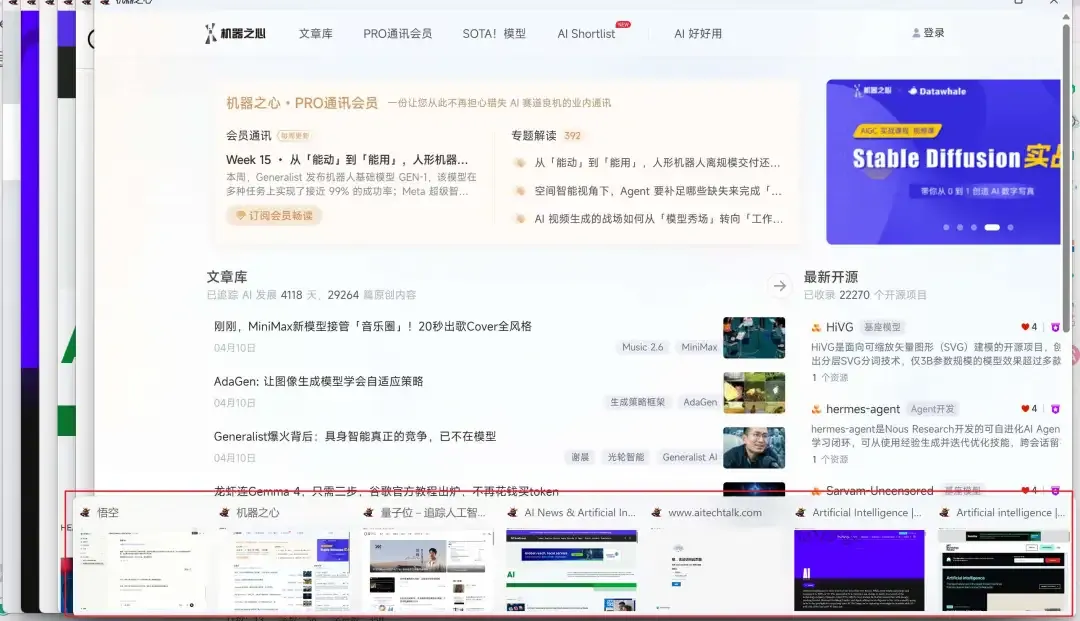Open article AdaGen: 让图像生成模型学会自适应策略

[318, 381]
